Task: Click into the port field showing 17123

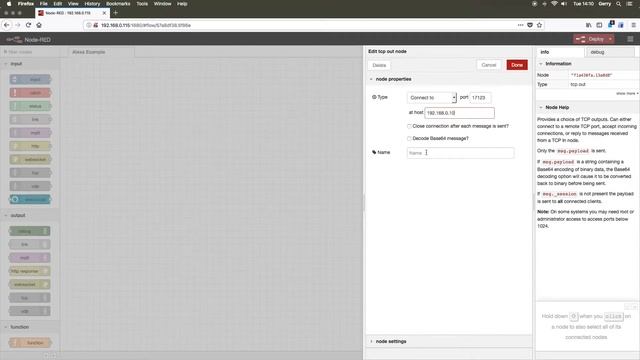Action: point(480,98)
